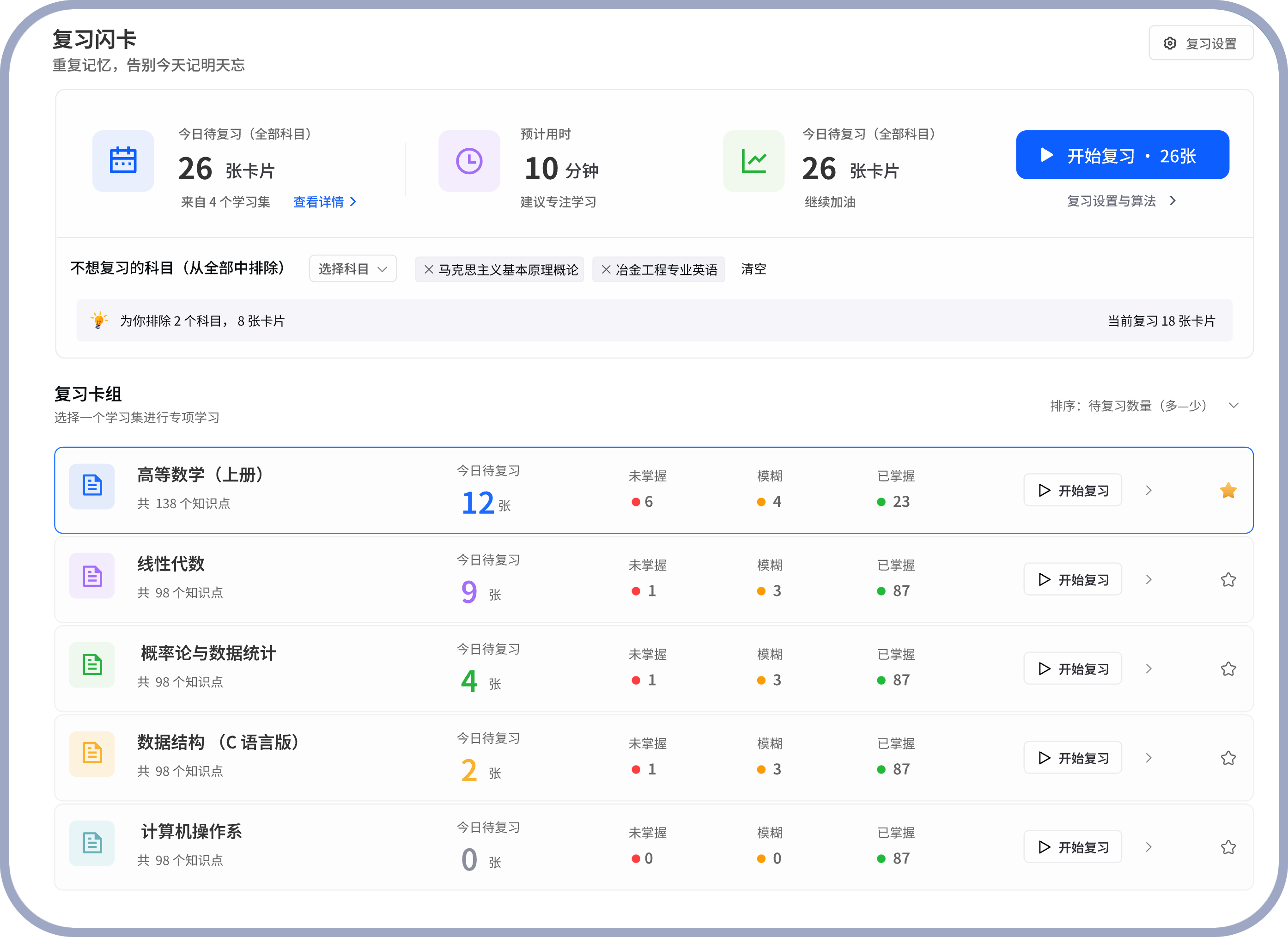Open 查看详情 link
The image size is (1288, 937).
[325, 201]
